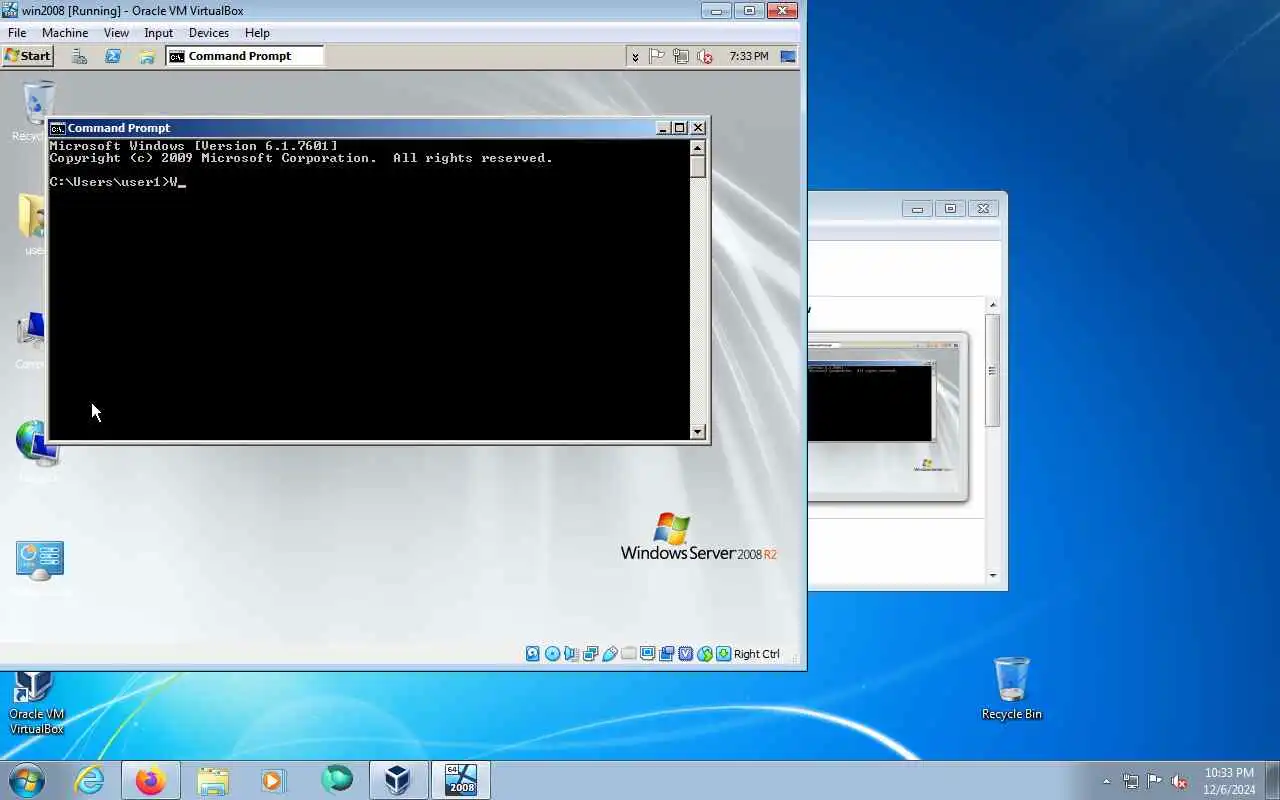Switch to win2008 VM on host taskbar

tap(461, 780)
